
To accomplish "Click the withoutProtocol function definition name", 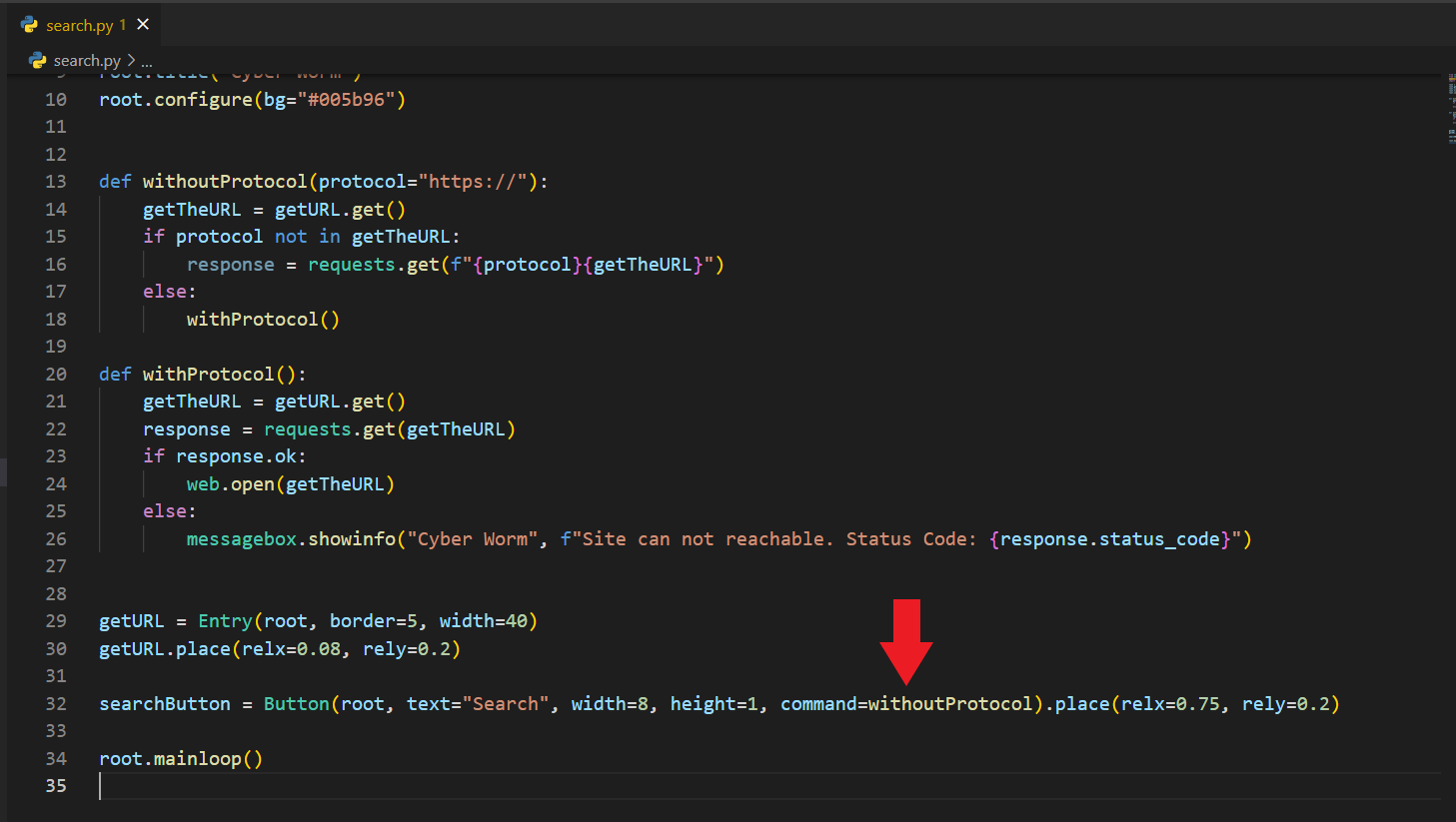I will pos(225,182).
